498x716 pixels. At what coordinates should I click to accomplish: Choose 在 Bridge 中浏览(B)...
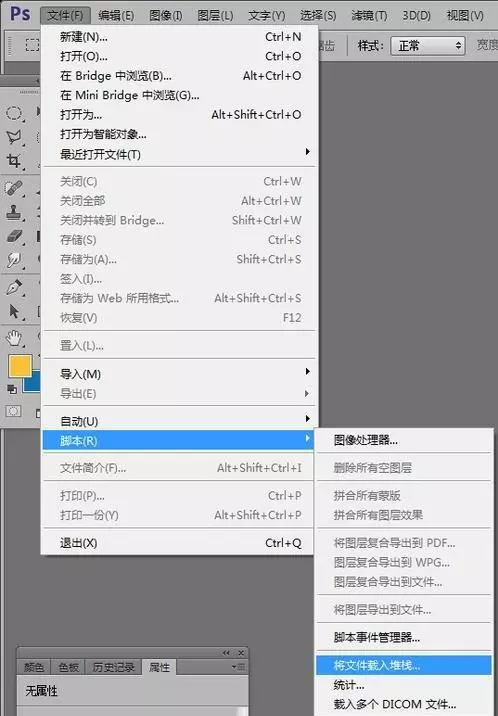(179, 76)
